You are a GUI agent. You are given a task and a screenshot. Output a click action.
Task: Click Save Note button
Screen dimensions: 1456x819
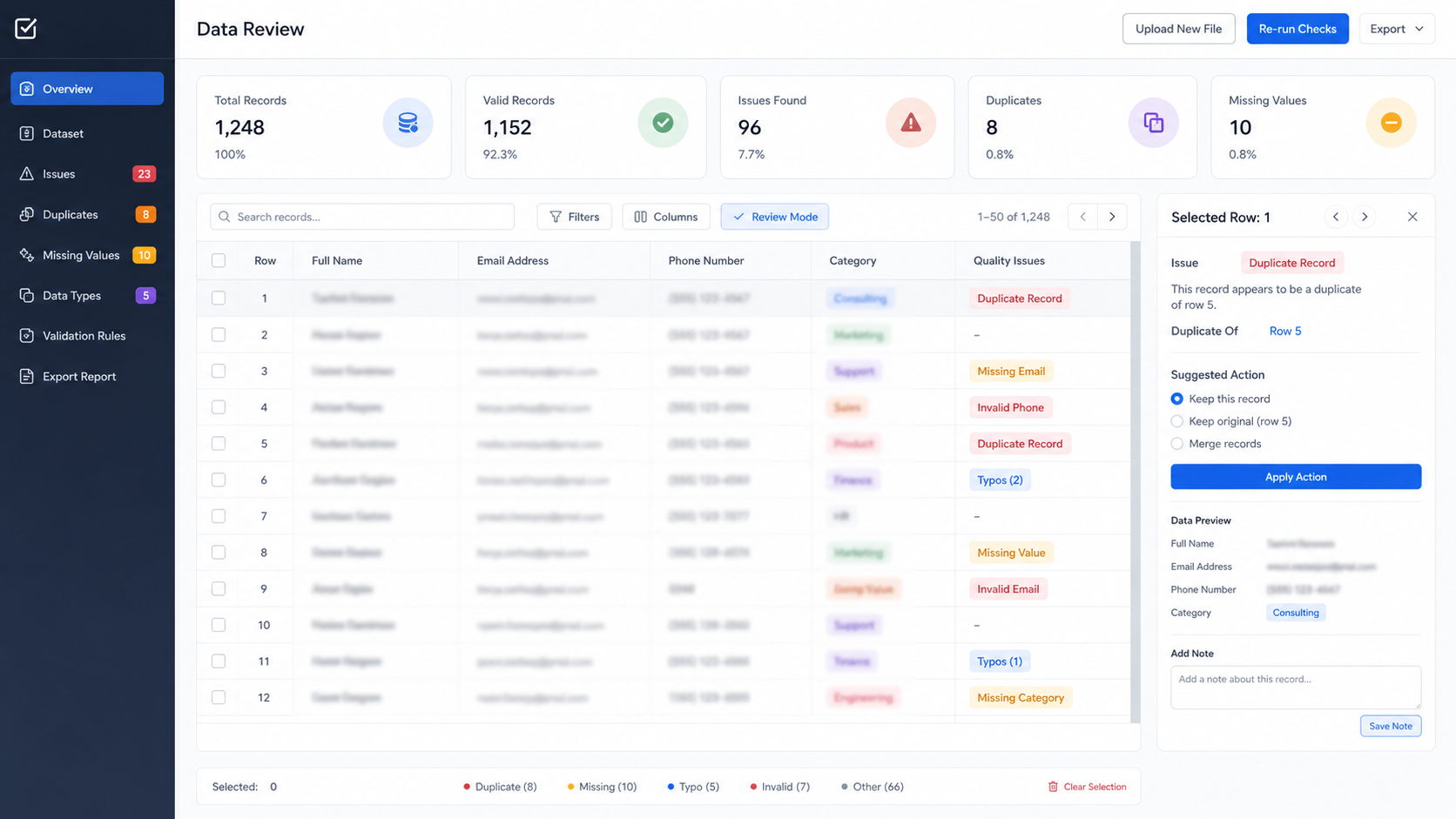tap(1391, 726)
